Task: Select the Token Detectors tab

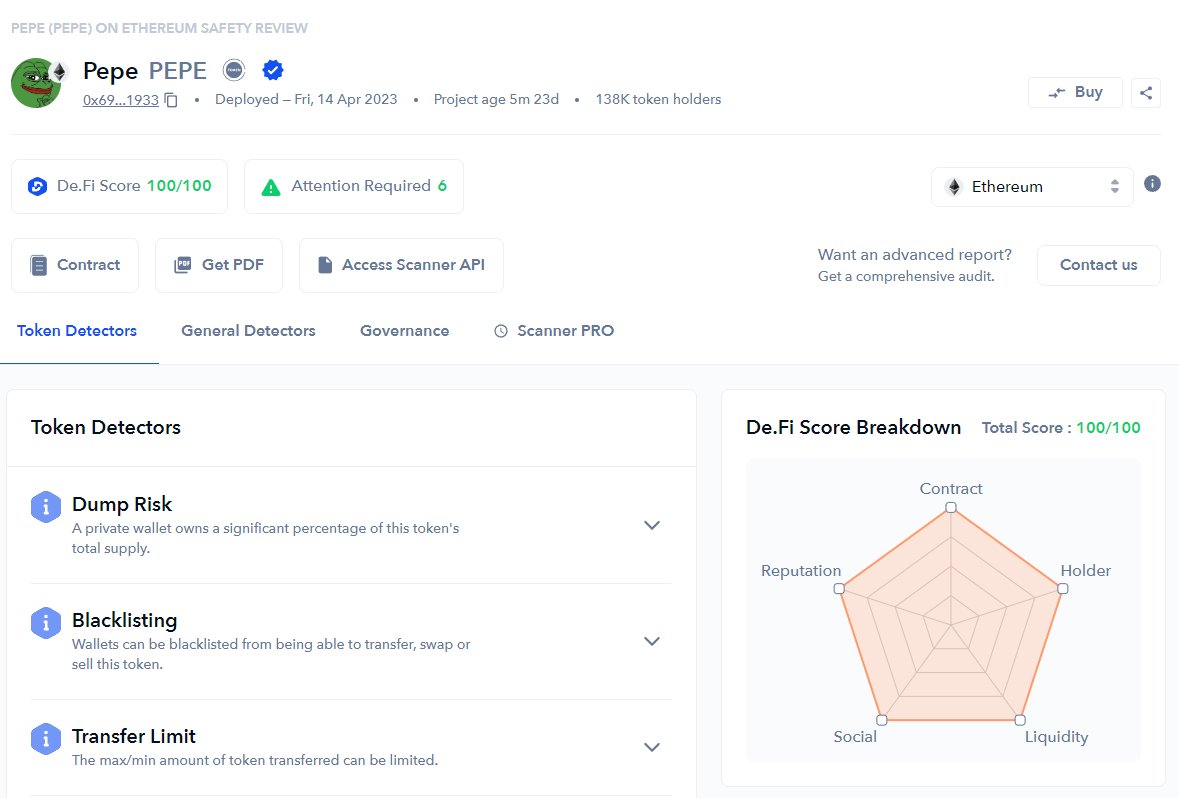Action: pyautogui.click(x=77, y=331)
